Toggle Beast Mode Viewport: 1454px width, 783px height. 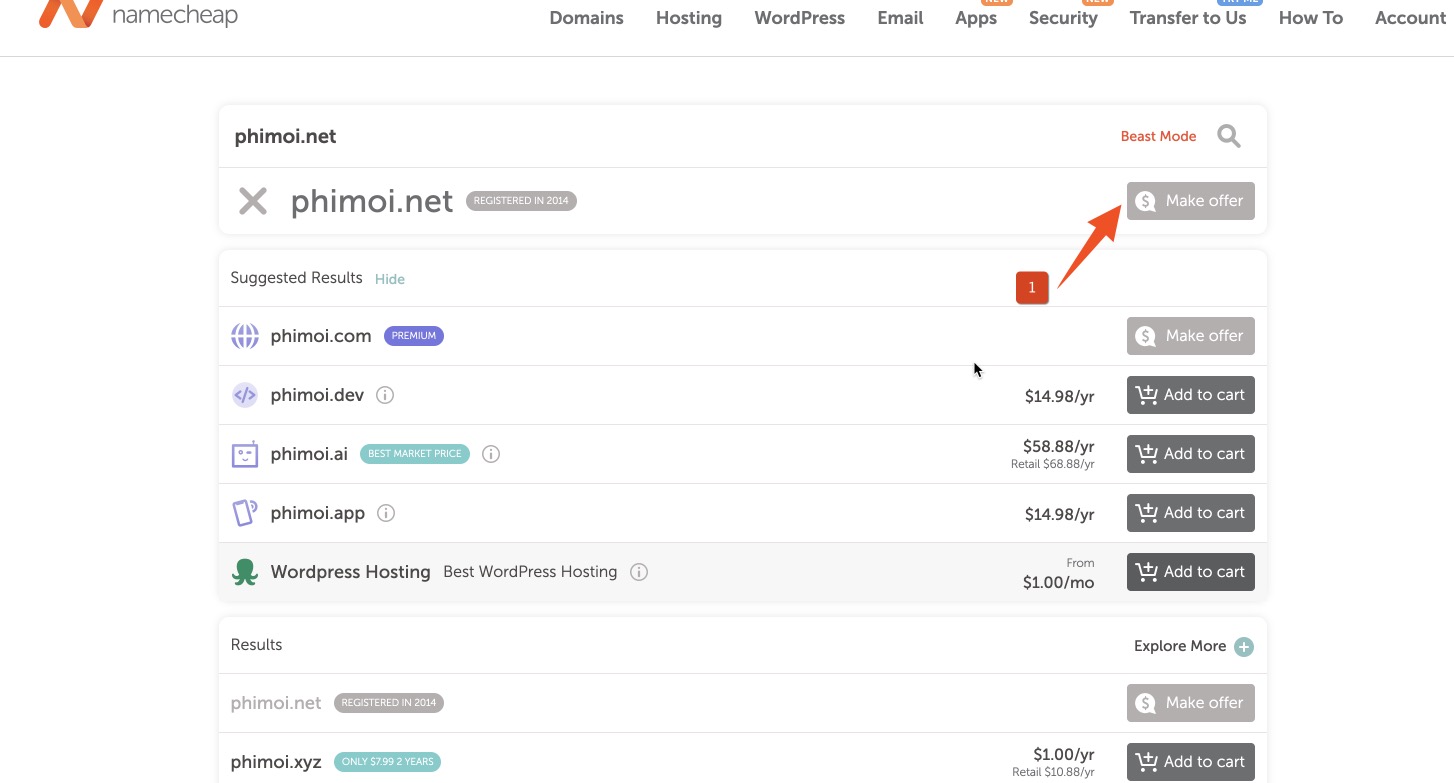(x=1158, y=136)
